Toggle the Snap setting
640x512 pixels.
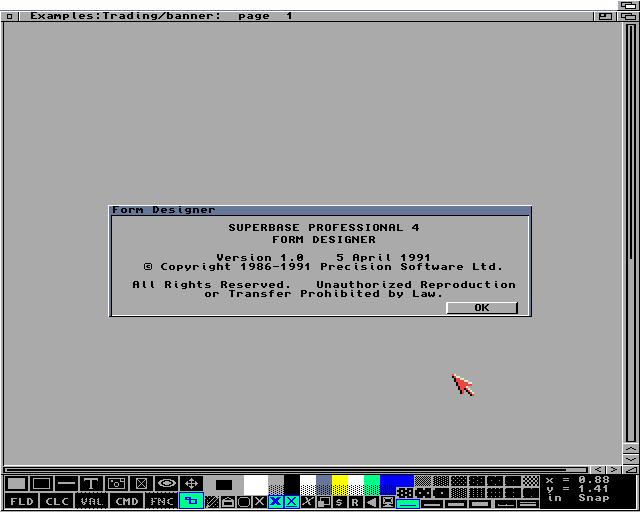coord(594,498)
